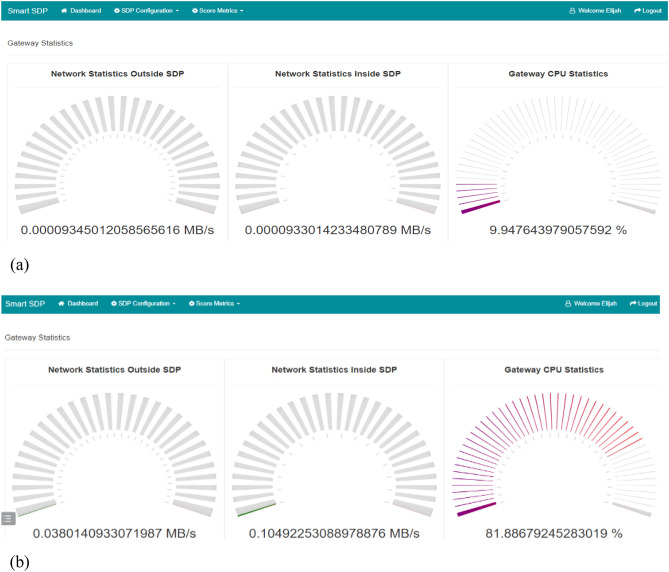Click the small gray list icon at left edge
Image resolution: width=669 pixels, height=572 pixels.
point(8,518)
